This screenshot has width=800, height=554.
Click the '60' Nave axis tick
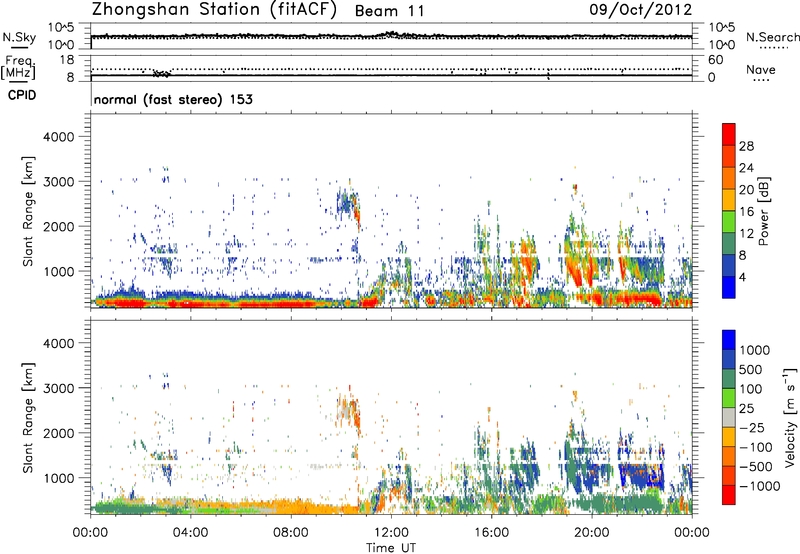[715, 60]
